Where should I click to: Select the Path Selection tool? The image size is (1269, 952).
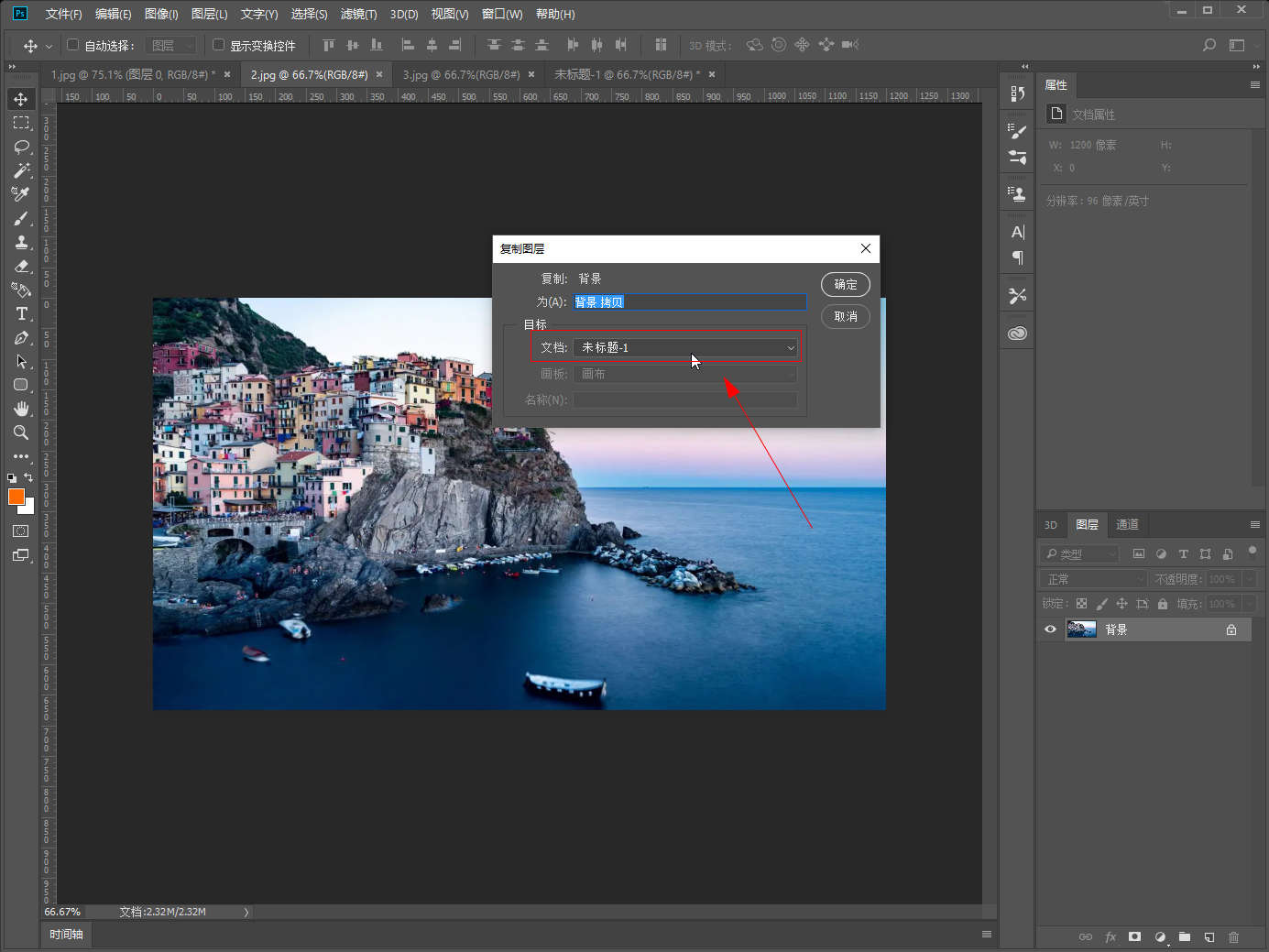click(x=21, y=361)
